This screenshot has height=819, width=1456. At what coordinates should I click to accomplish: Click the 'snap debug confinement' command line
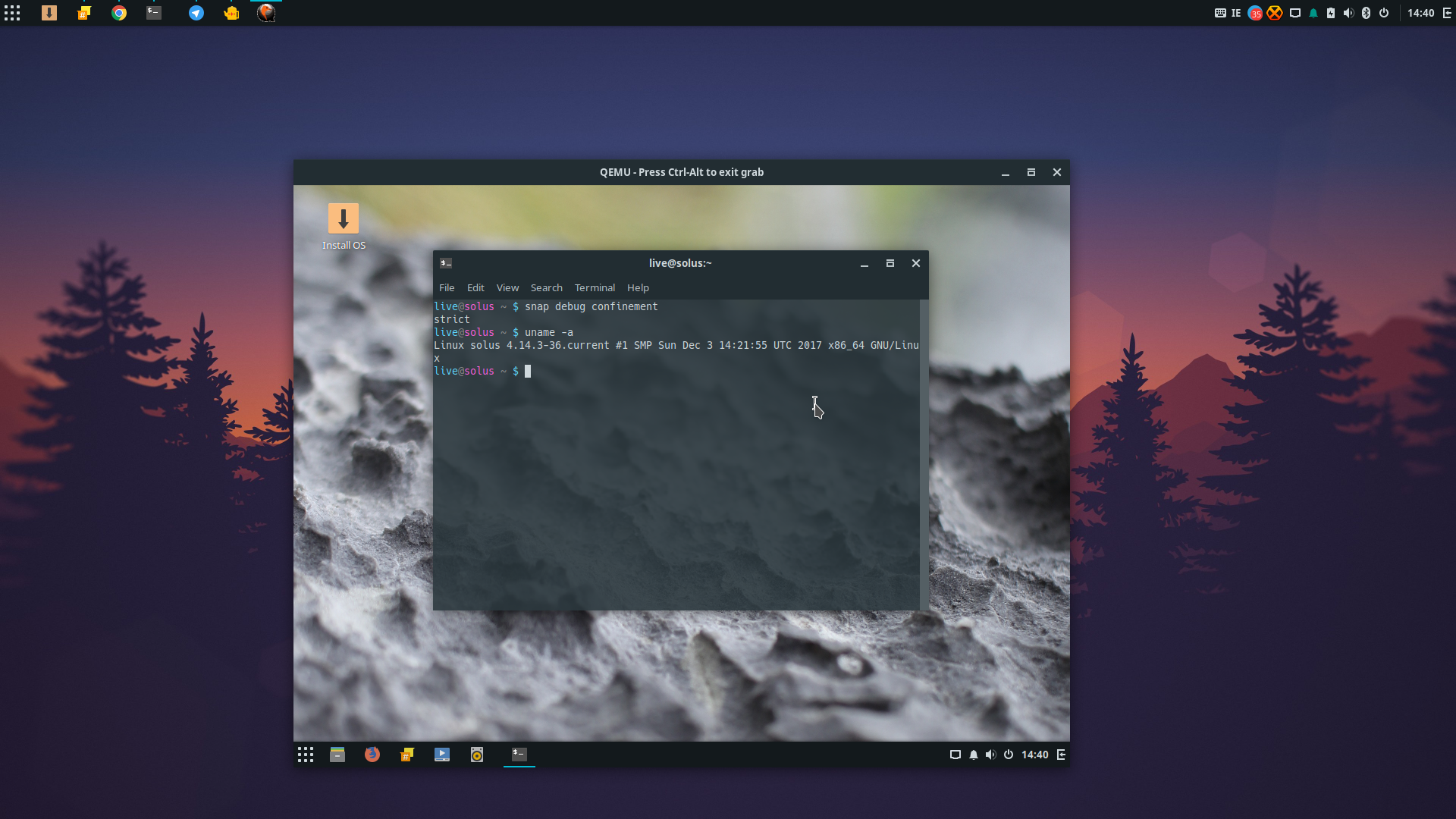[546, 306]
